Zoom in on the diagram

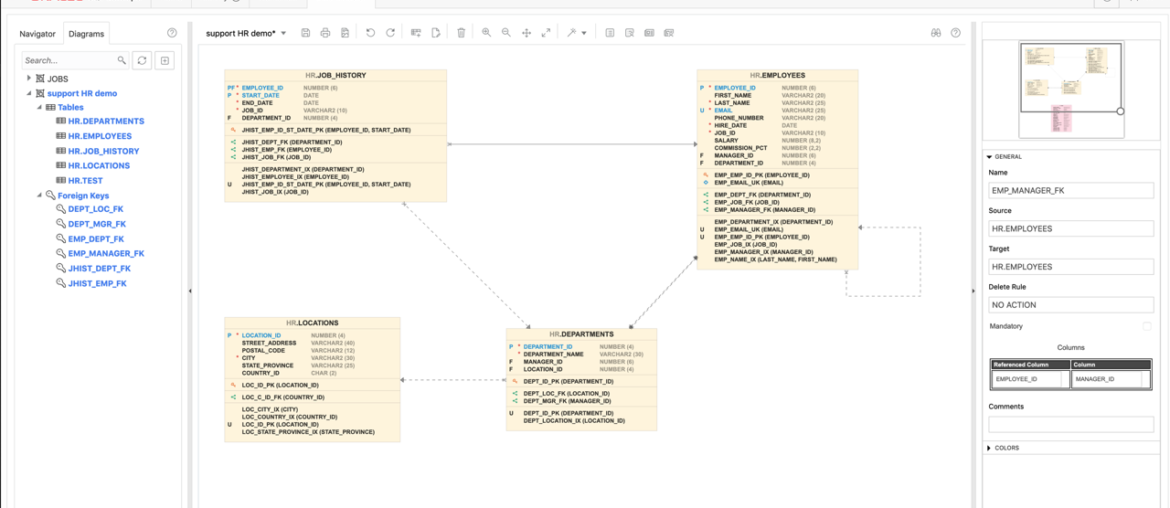click(487, 33)
